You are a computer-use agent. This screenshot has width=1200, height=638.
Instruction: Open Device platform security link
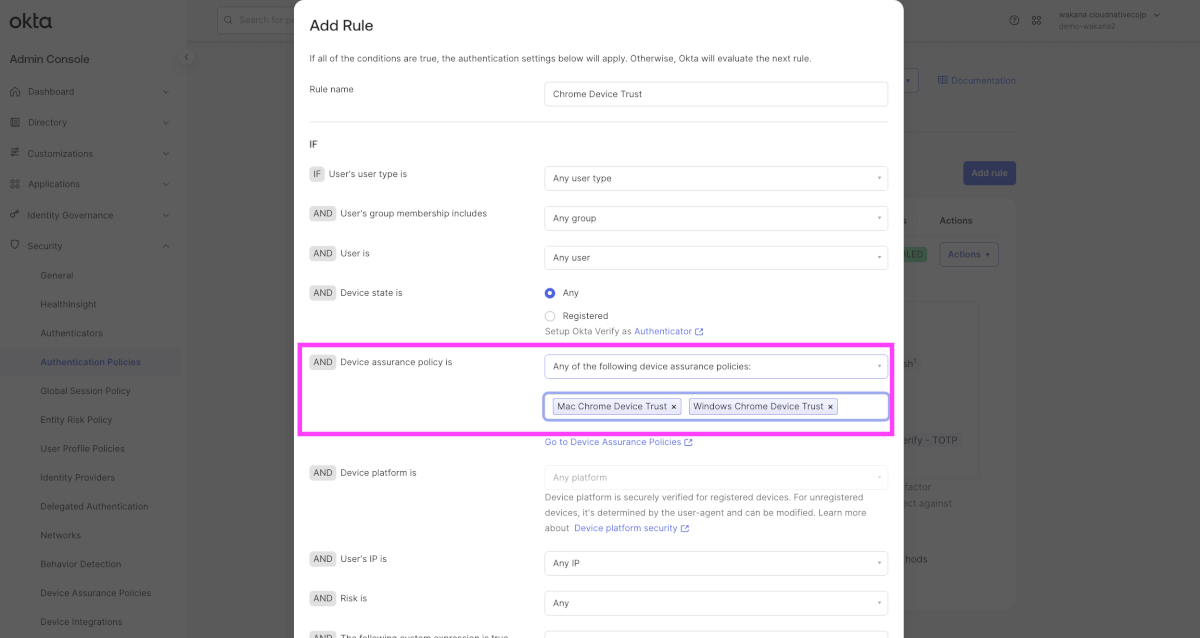(x=626, y=528)
